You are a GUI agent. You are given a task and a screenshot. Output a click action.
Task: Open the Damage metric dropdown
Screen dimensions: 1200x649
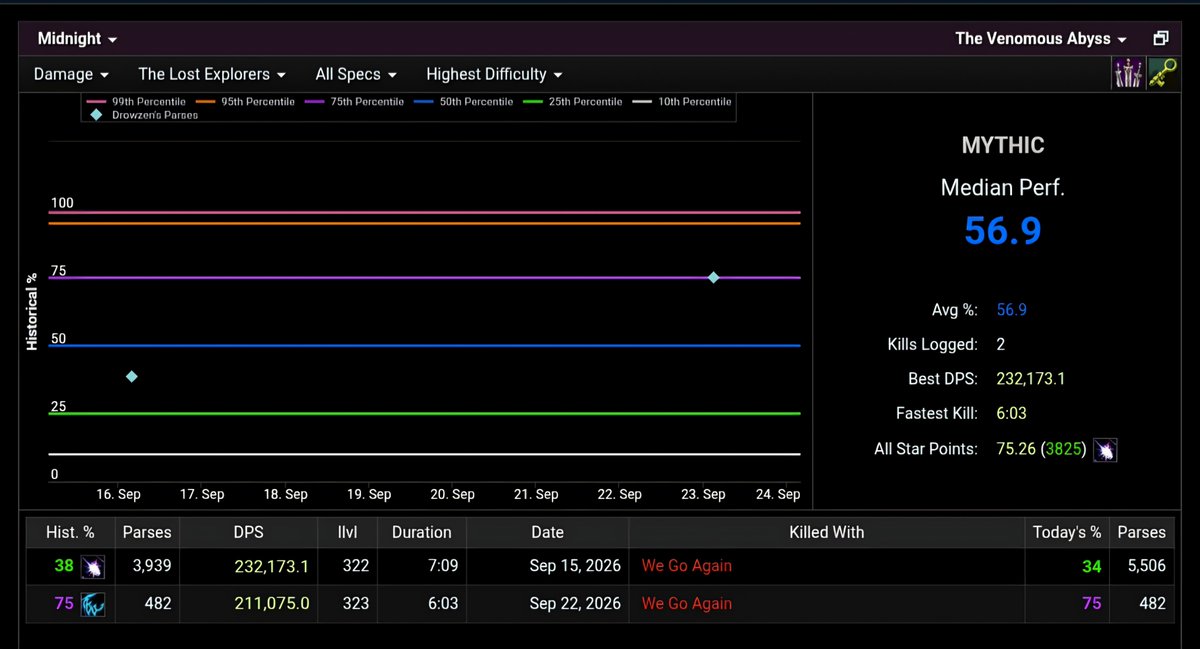click(x=72, y=74)
